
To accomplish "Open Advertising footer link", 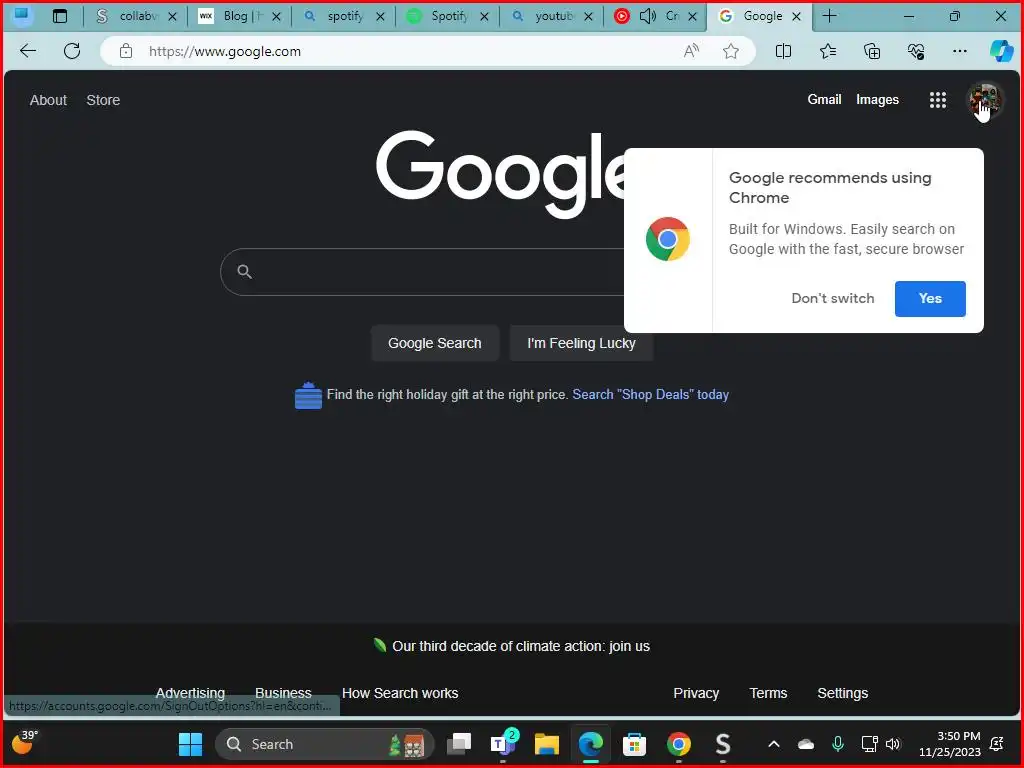I will point(190,693).
